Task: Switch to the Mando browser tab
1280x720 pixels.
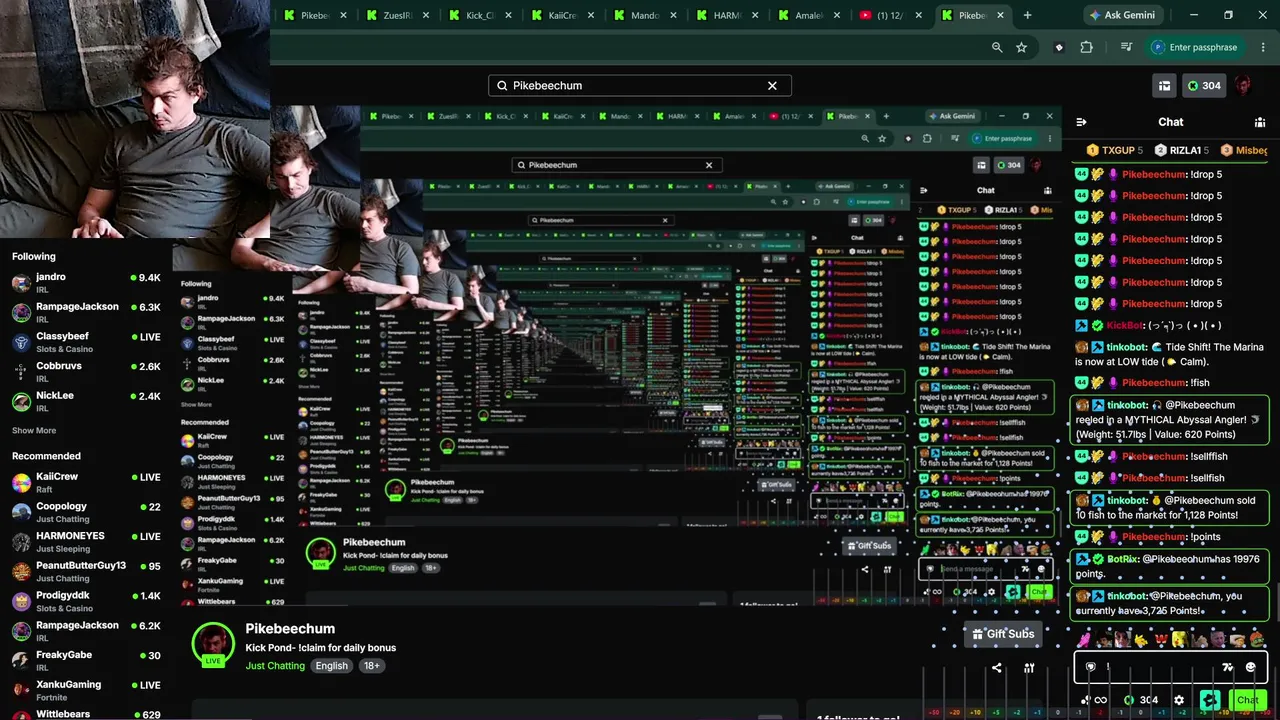Action: [645, 15]
